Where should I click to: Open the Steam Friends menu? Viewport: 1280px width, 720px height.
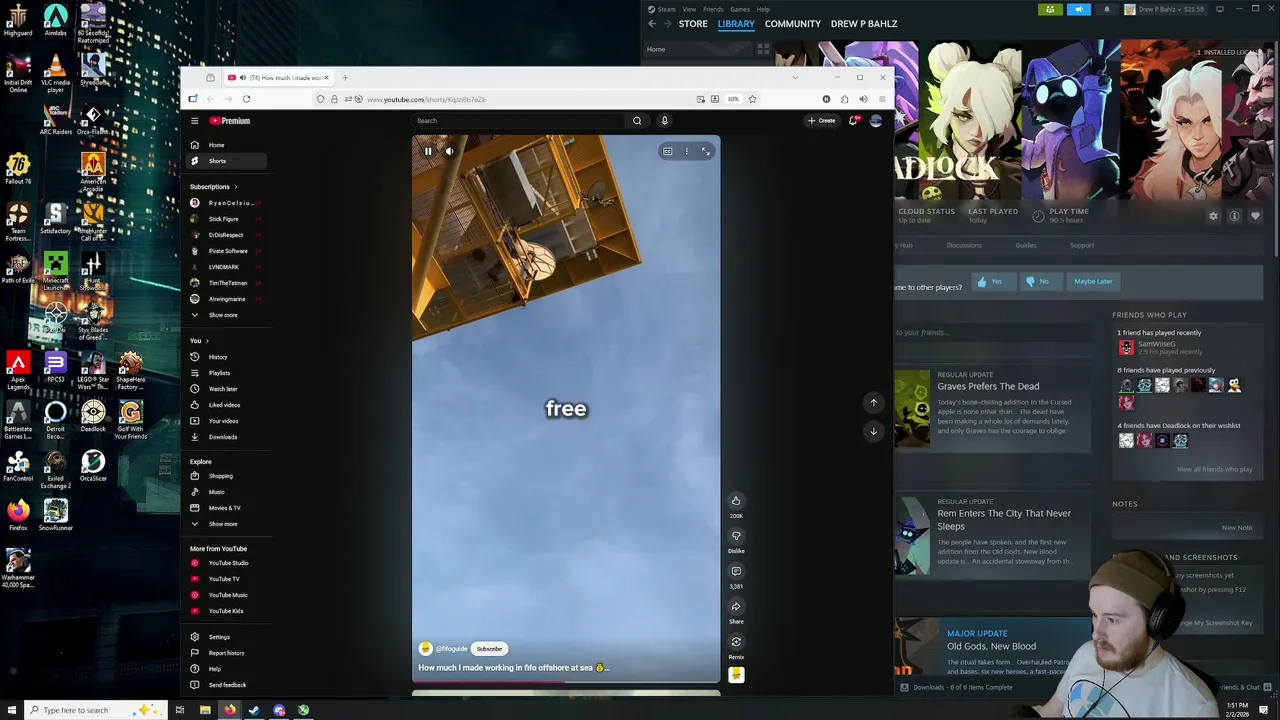[x=713, y=9]
